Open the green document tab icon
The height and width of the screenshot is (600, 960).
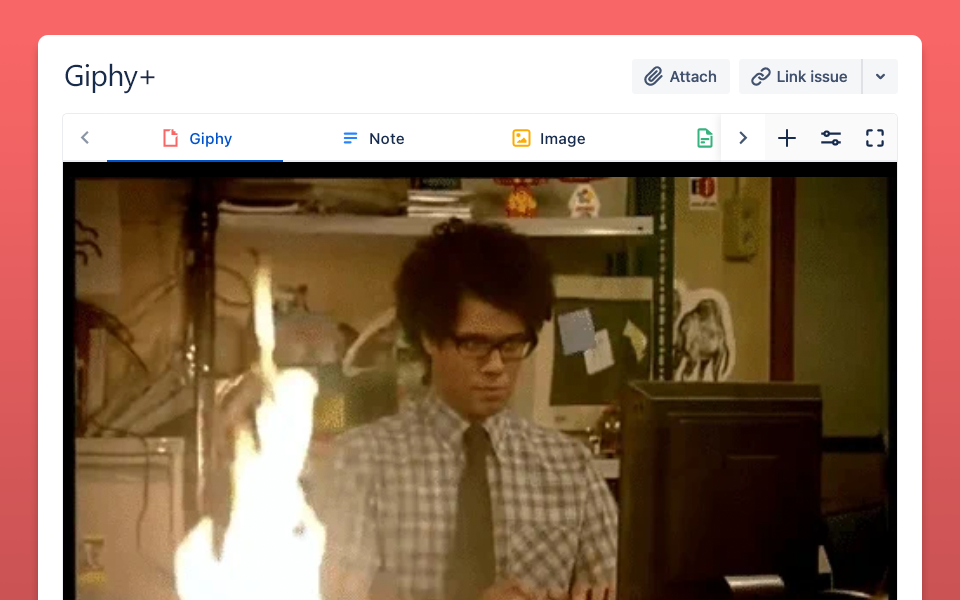click(x=705, y=138)
